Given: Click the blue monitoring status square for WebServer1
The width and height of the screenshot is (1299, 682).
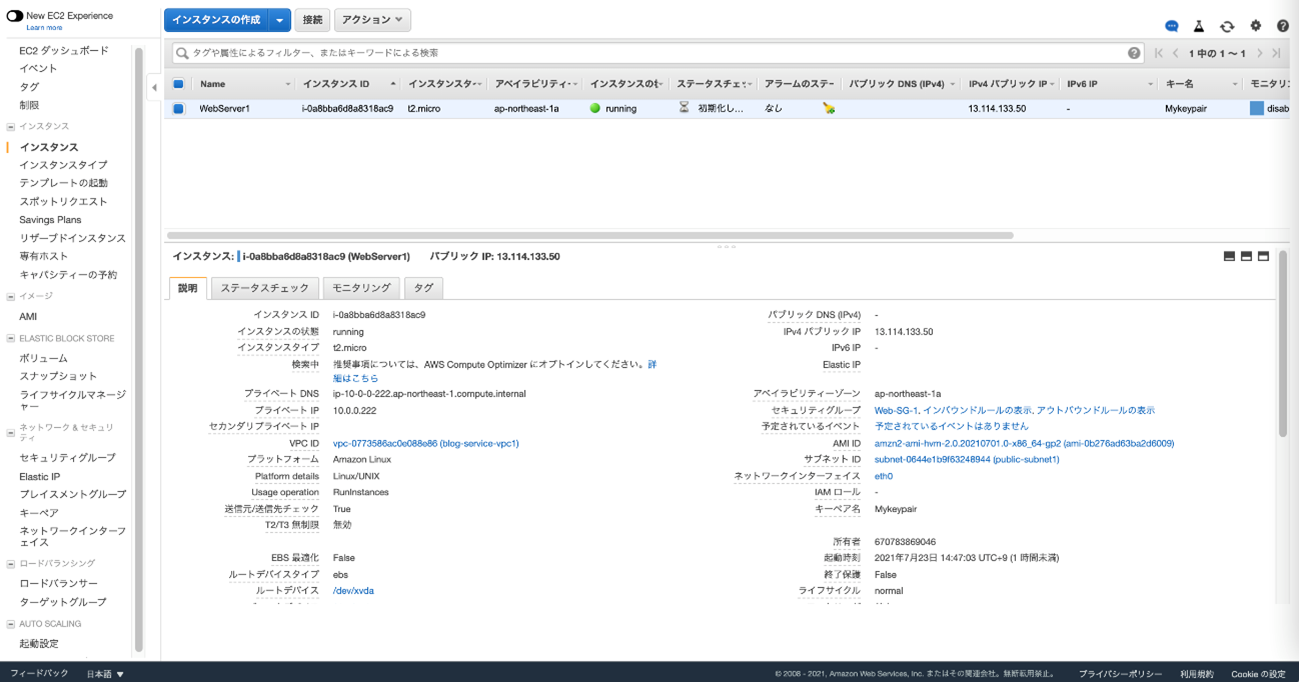Looking at the screenshot, I should point(1256,108).
